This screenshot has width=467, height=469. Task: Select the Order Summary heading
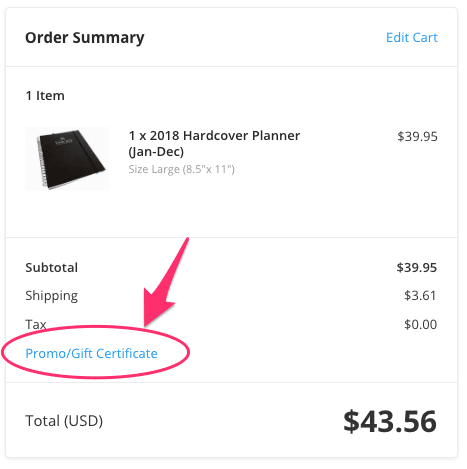click(85, 38)
